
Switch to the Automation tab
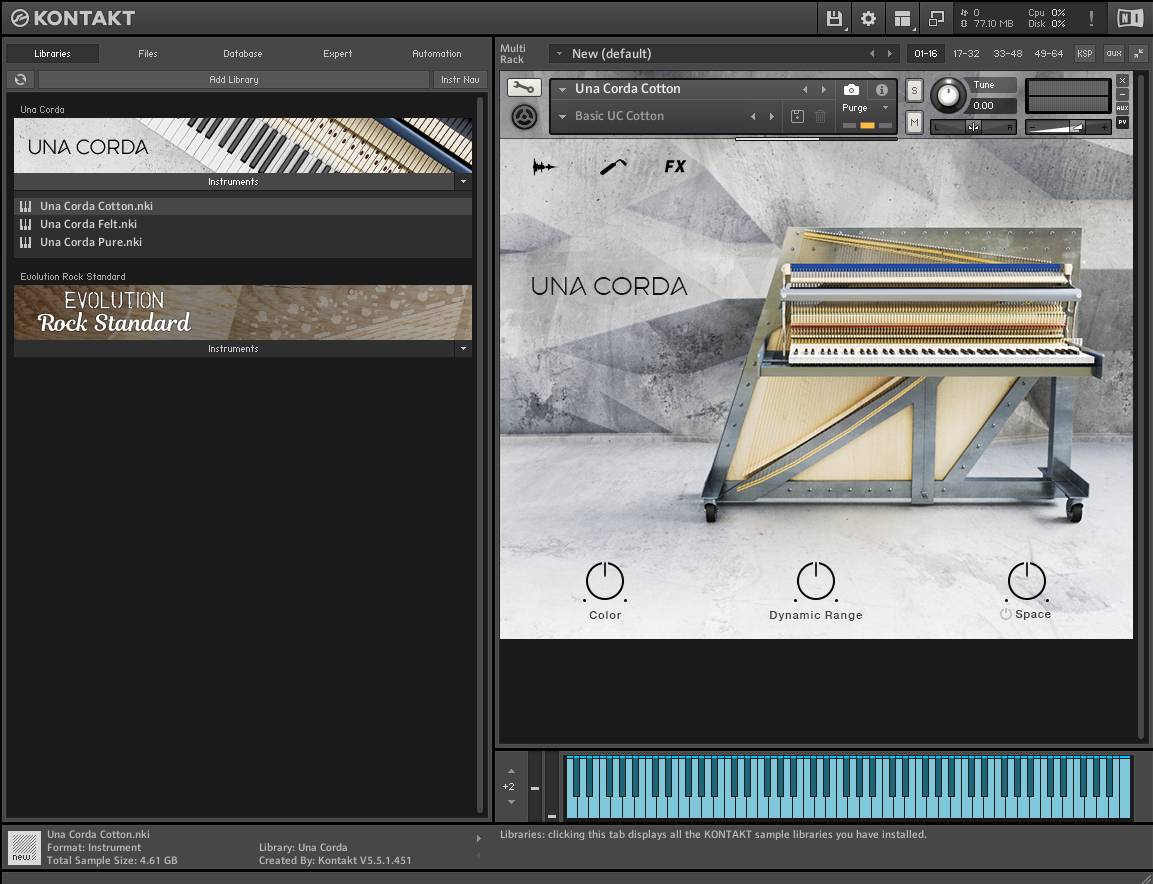(x=437, y=54)
